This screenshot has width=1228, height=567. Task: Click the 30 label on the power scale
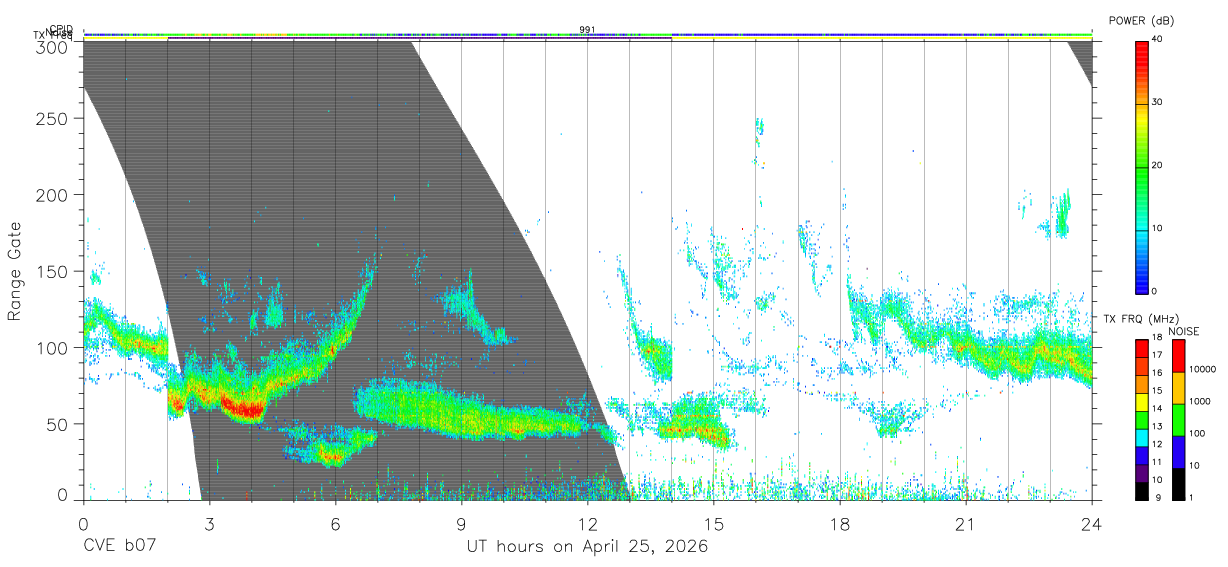coord(1158,102)
